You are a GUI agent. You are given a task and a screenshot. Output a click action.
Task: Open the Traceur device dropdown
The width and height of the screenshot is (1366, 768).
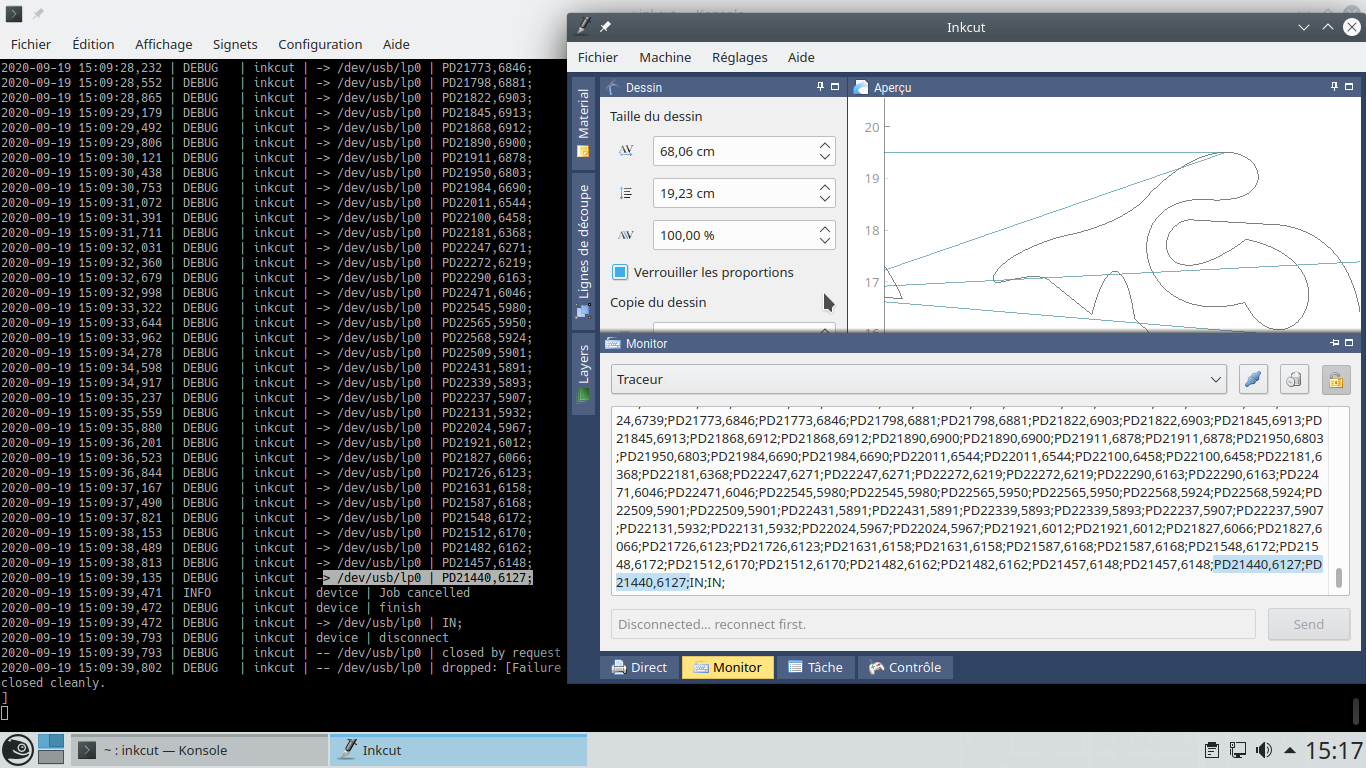[1214, 379]
